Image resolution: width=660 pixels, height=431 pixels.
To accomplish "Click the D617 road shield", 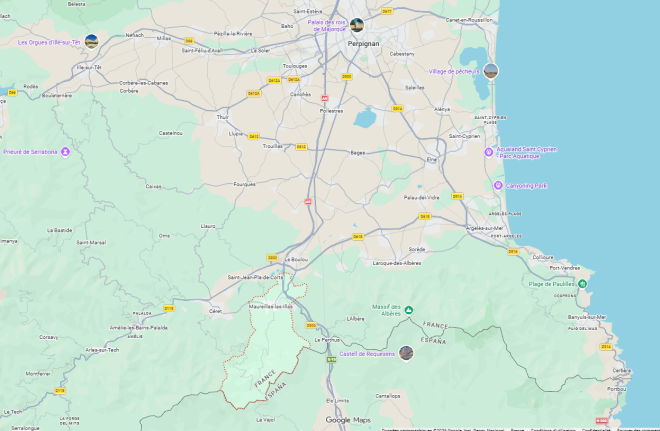I will tap(387, 11).
